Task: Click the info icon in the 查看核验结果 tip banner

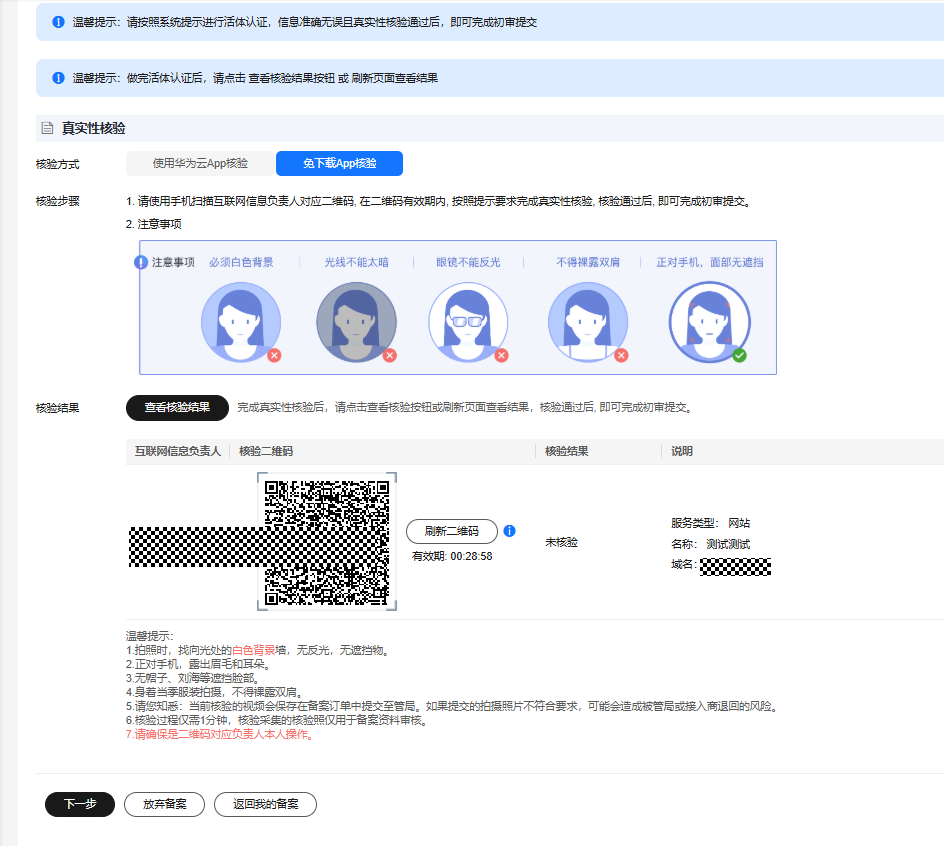Action: (x=58, y=78)
